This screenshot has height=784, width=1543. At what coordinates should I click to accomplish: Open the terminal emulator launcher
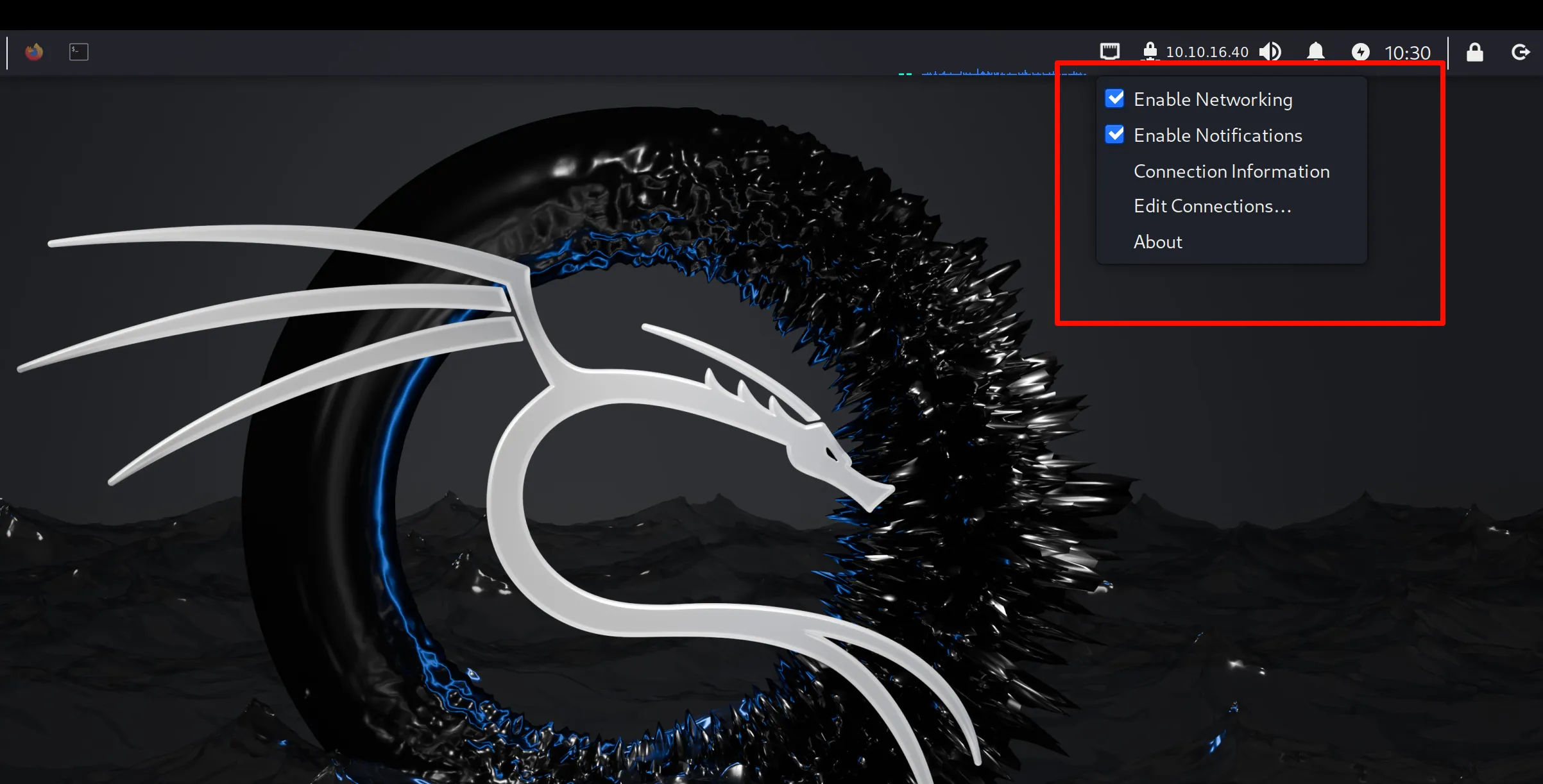(x=78, y=52)
